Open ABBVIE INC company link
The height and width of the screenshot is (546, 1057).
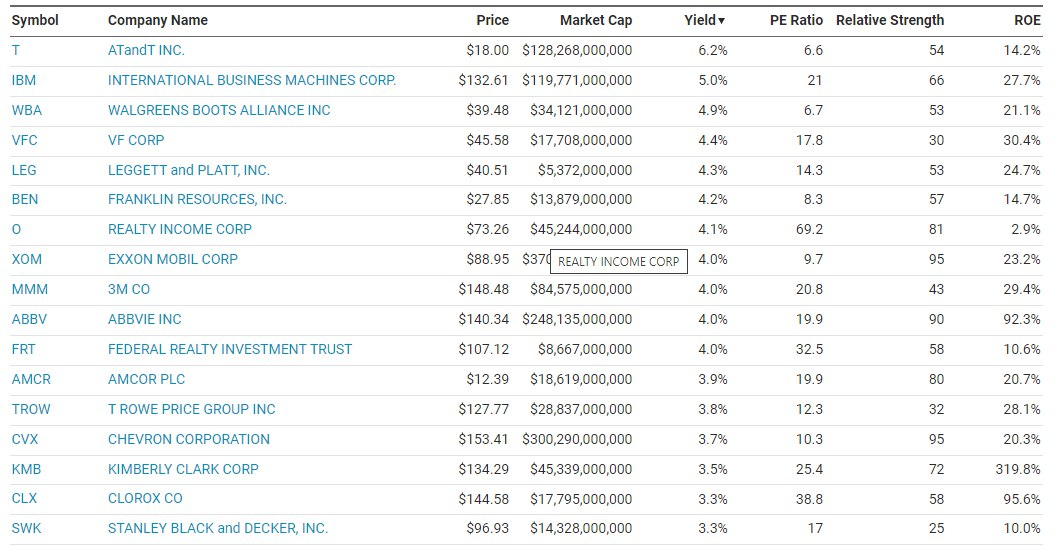tap(145, 319)
